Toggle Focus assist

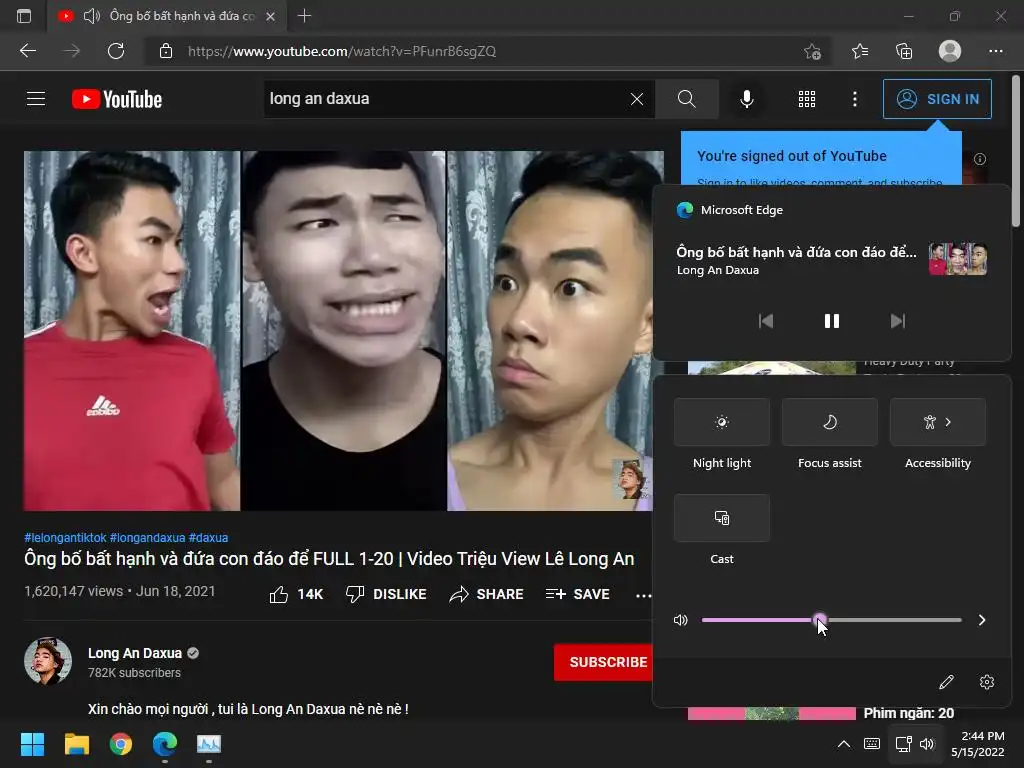[x=829, y=422]
